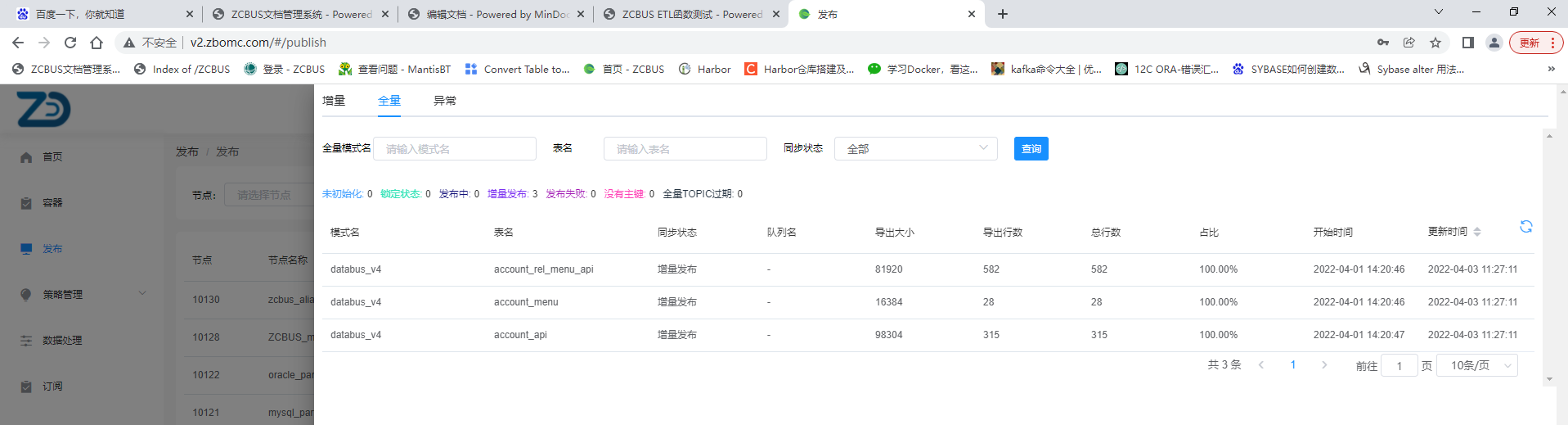Switch to the 增量 tab

click(334, 101)
